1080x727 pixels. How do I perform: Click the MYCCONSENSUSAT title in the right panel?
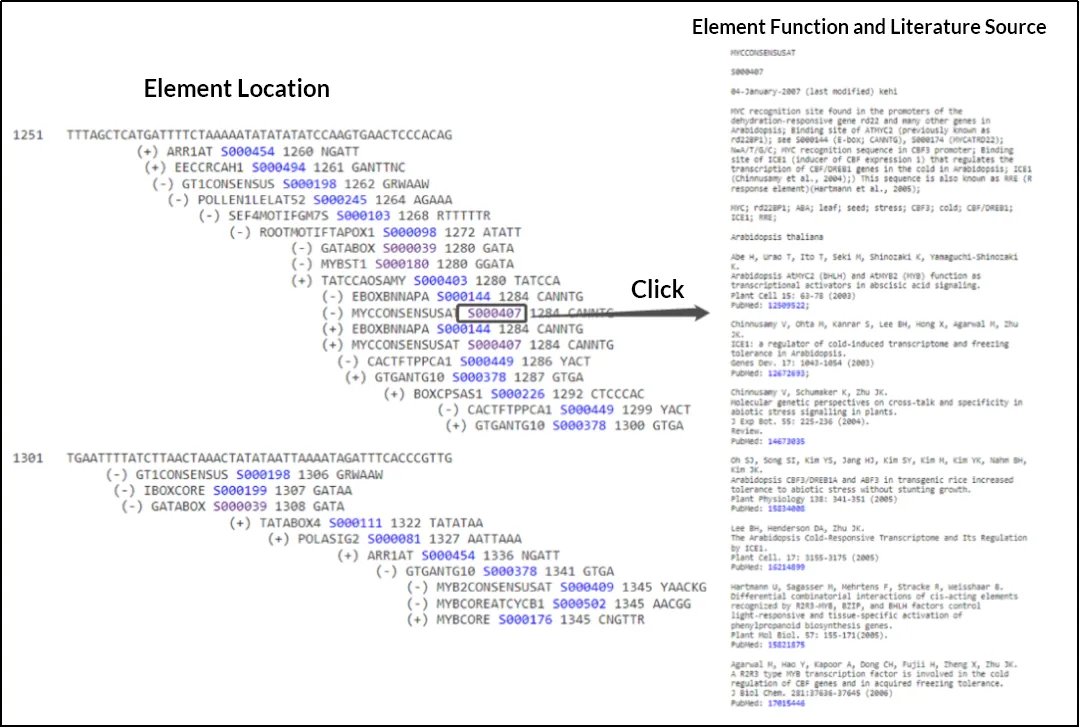pyautogui.click(x=763, y=52)
